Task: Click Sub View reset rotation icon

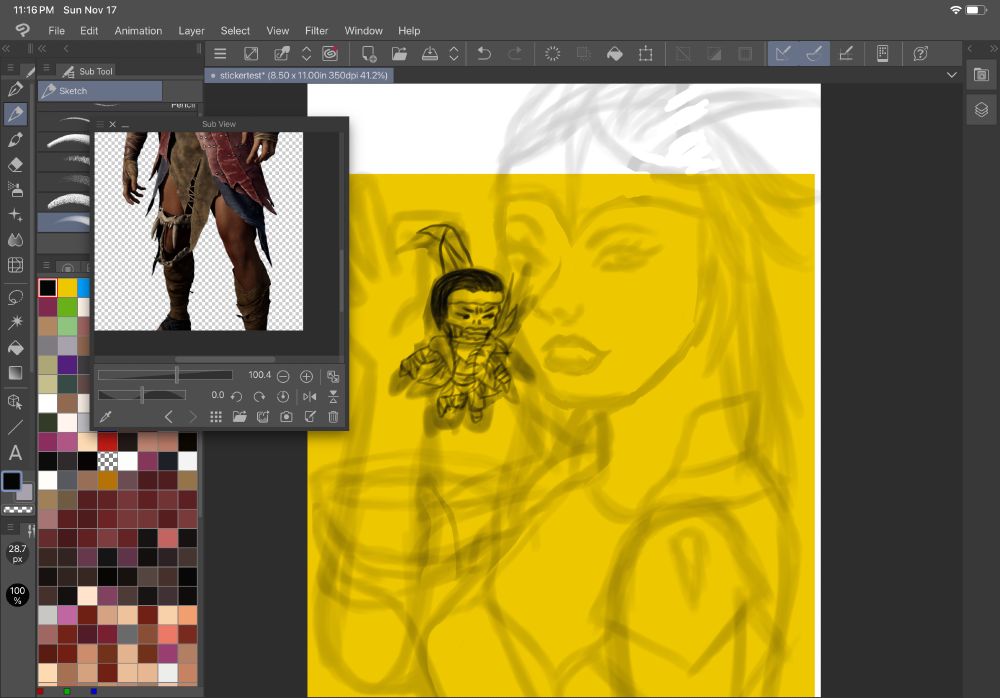Action: click(x=283, y=396)
